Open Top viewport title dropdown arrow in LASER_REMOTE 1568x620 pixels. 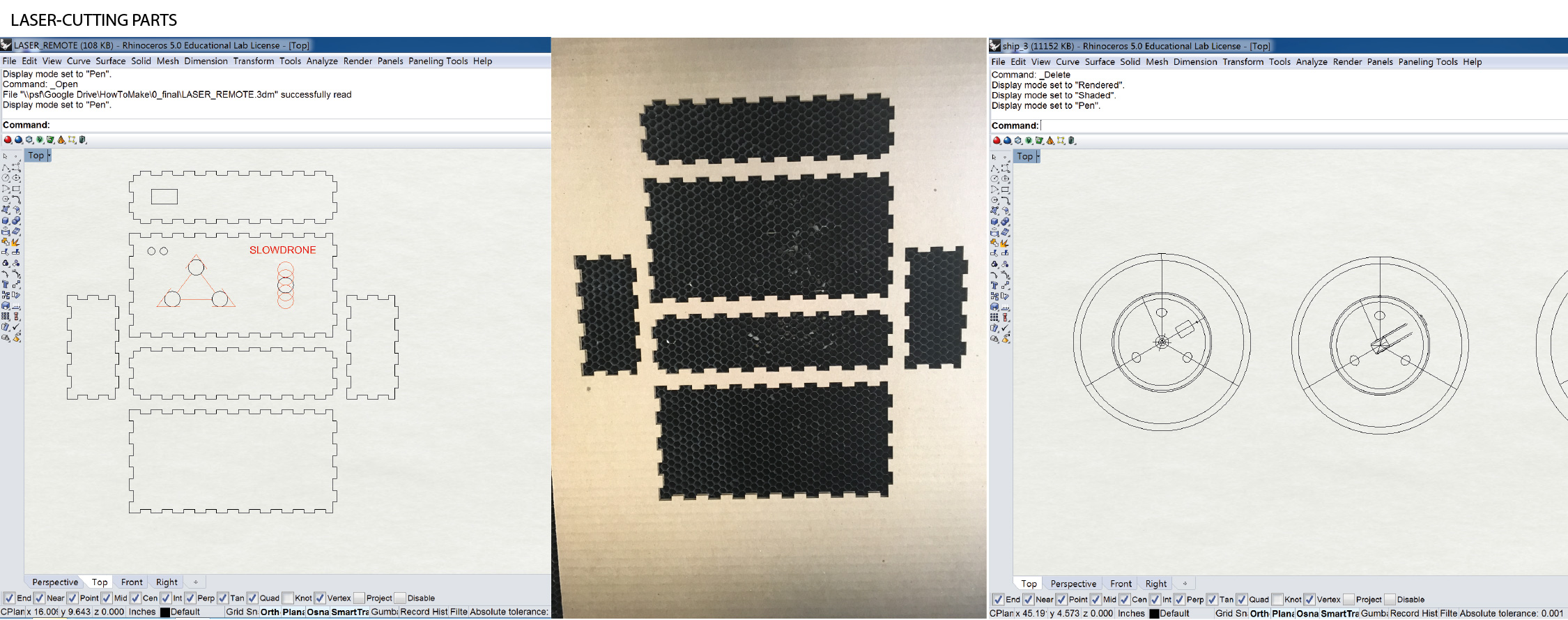click(x=49, y=156)
